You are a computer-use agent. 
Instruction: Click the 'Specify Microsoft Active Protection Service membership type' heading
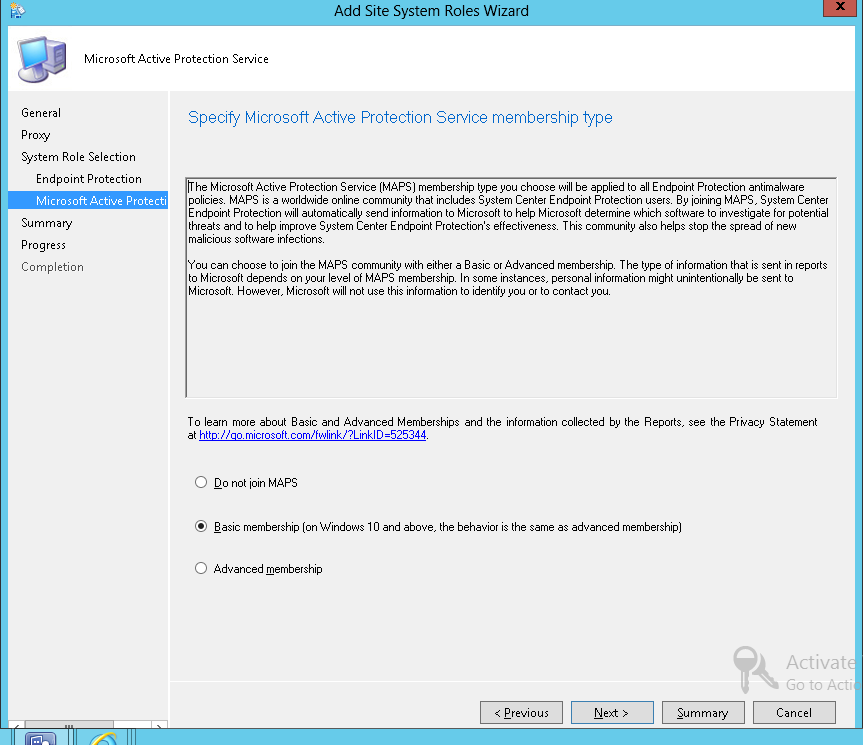click(400, 117)
